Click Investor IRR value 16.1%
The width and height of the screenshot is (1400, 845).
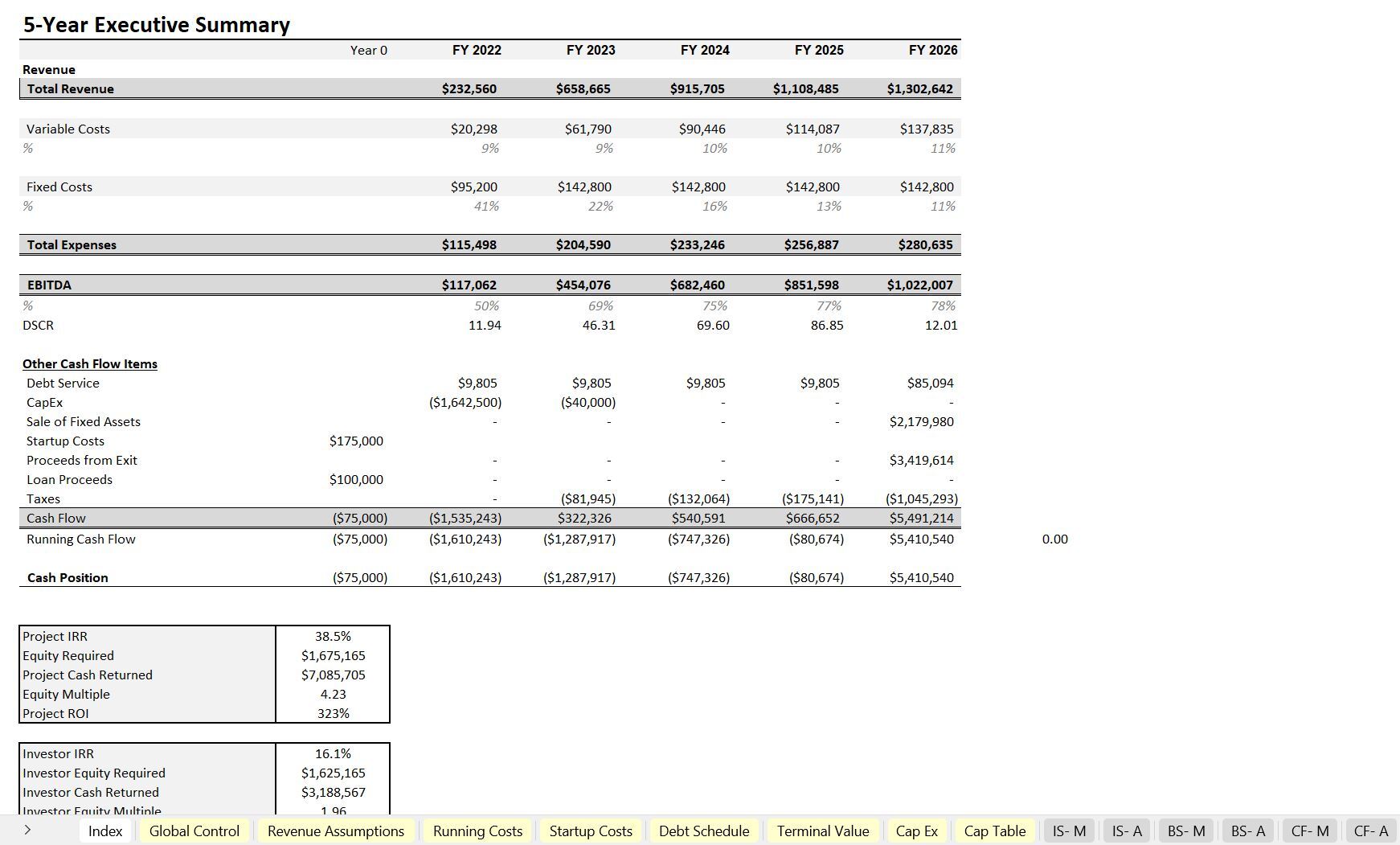[x=333, y=753]
